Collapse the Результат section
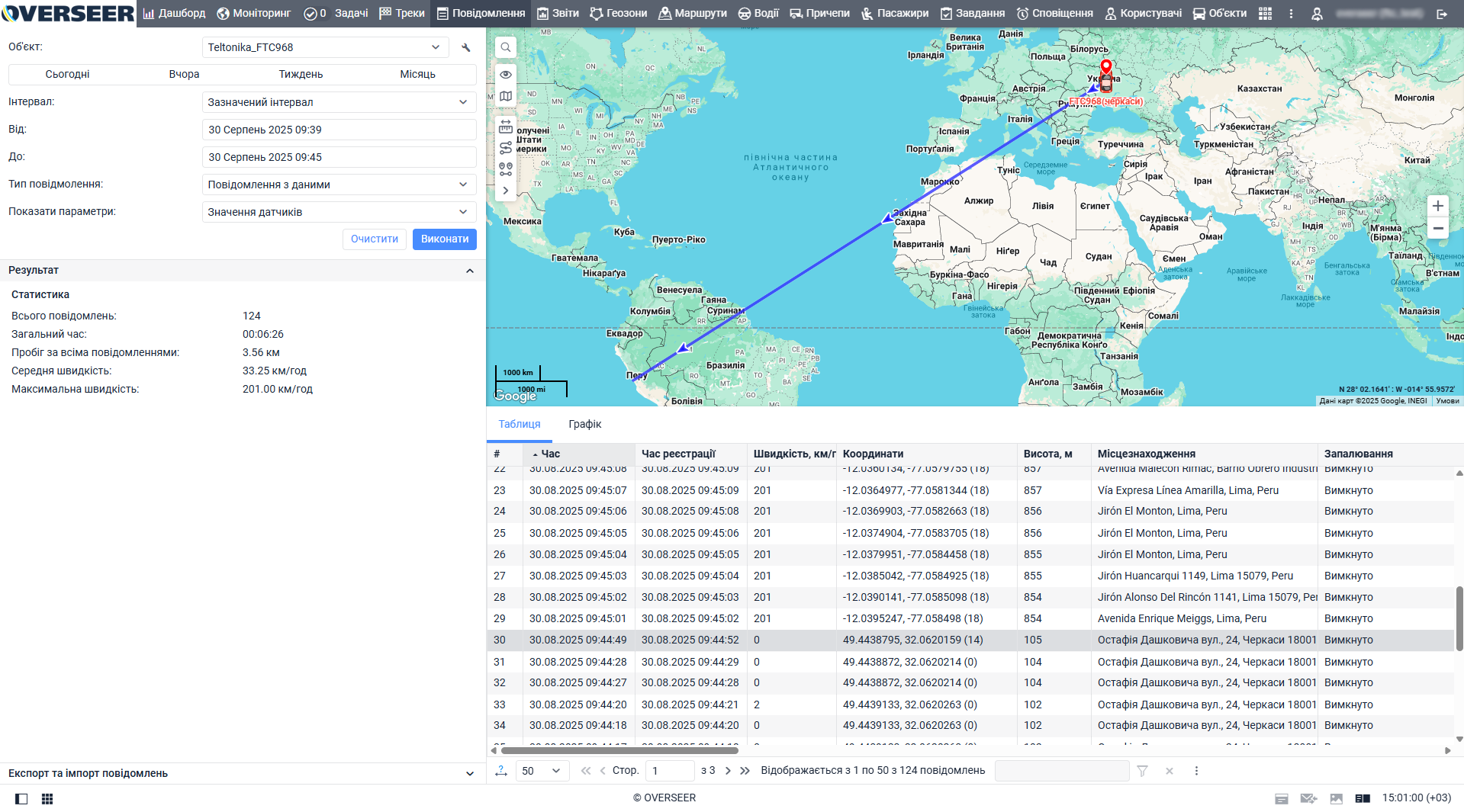Viewport: 1464px width, 812px height. click(469, 271)
